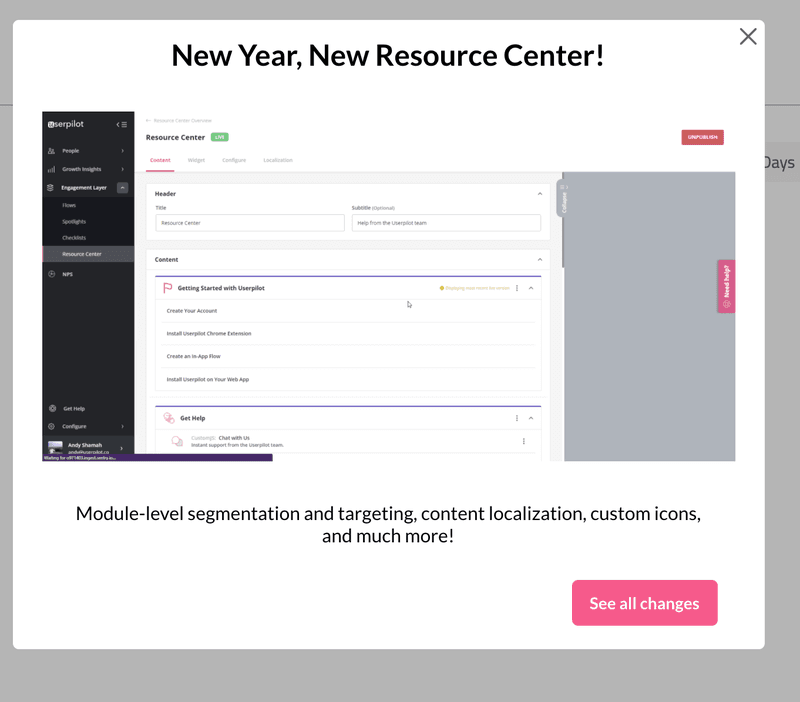
Task: Click the See all changes button
Action: tap(645, 602)
